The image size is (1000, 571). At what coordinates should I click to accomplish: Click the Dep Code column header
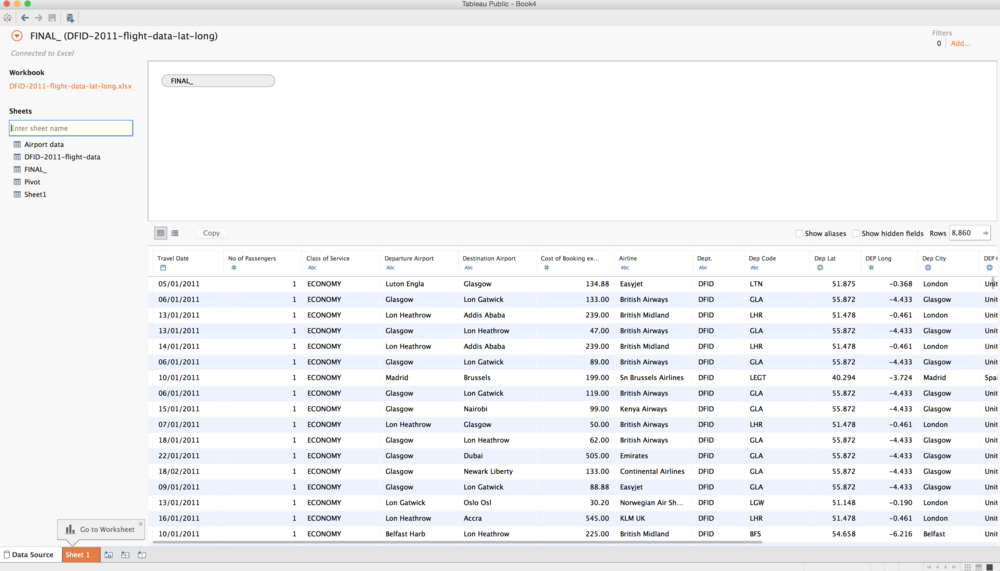coord(762,258)
